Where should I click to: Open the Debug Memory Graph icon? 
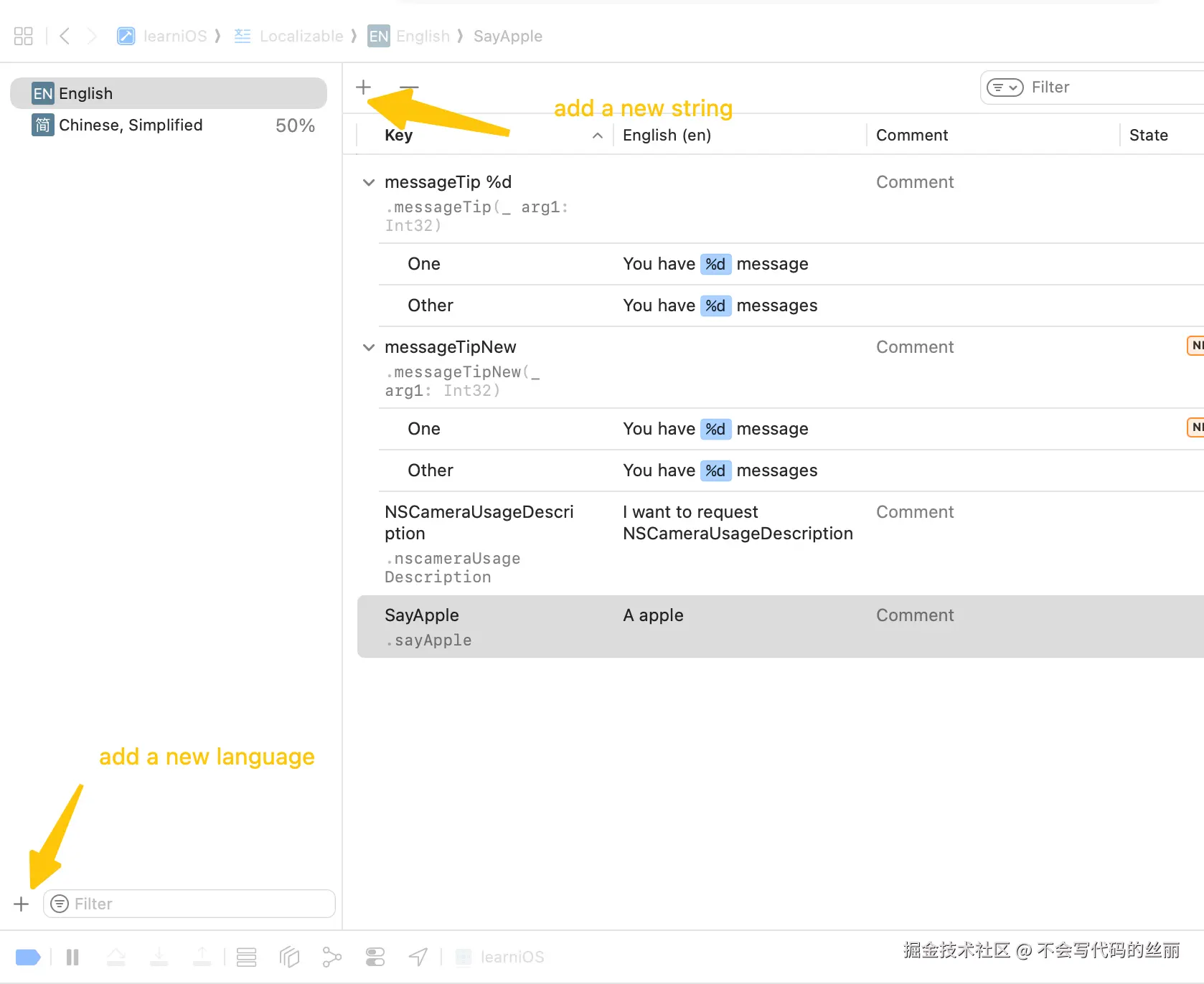coord(332,957)
